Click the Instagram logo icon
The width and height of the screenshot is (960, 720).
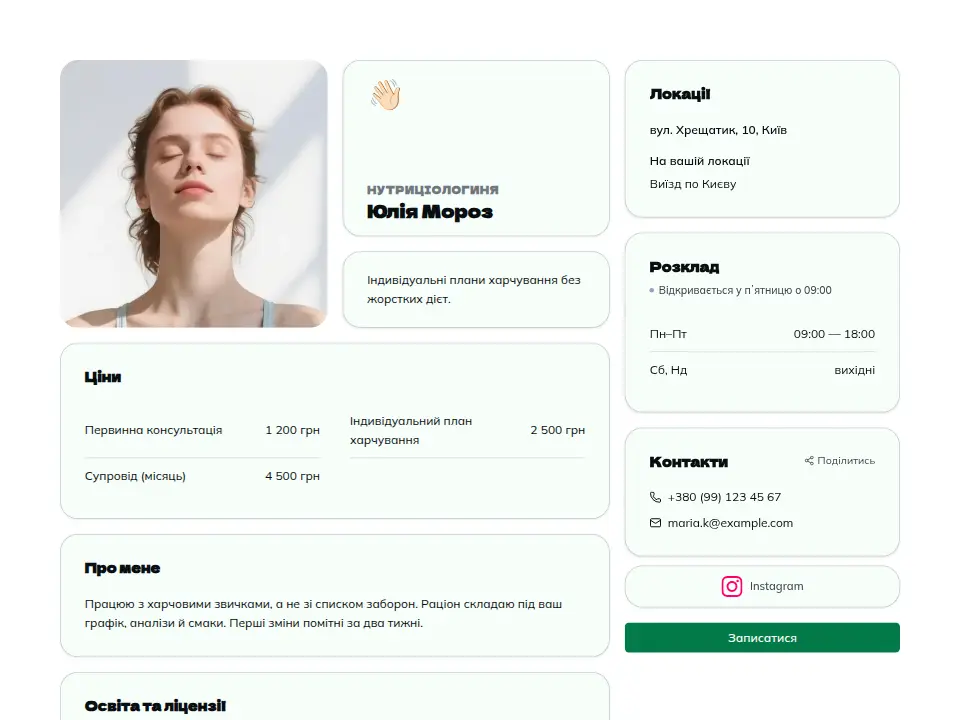click(x=732, y=586)
